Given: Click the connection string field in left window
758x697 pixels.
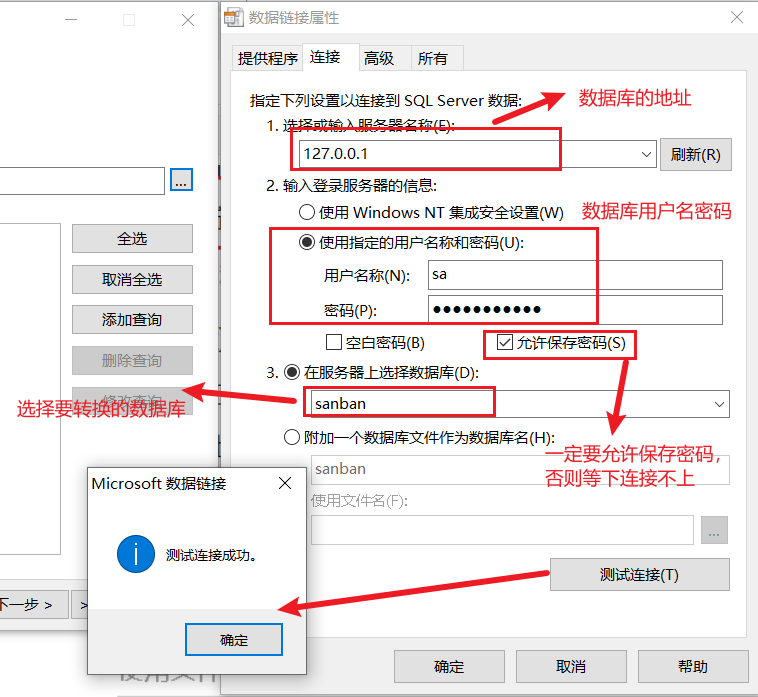Looking at the screenshot, I should pos(82,181).
